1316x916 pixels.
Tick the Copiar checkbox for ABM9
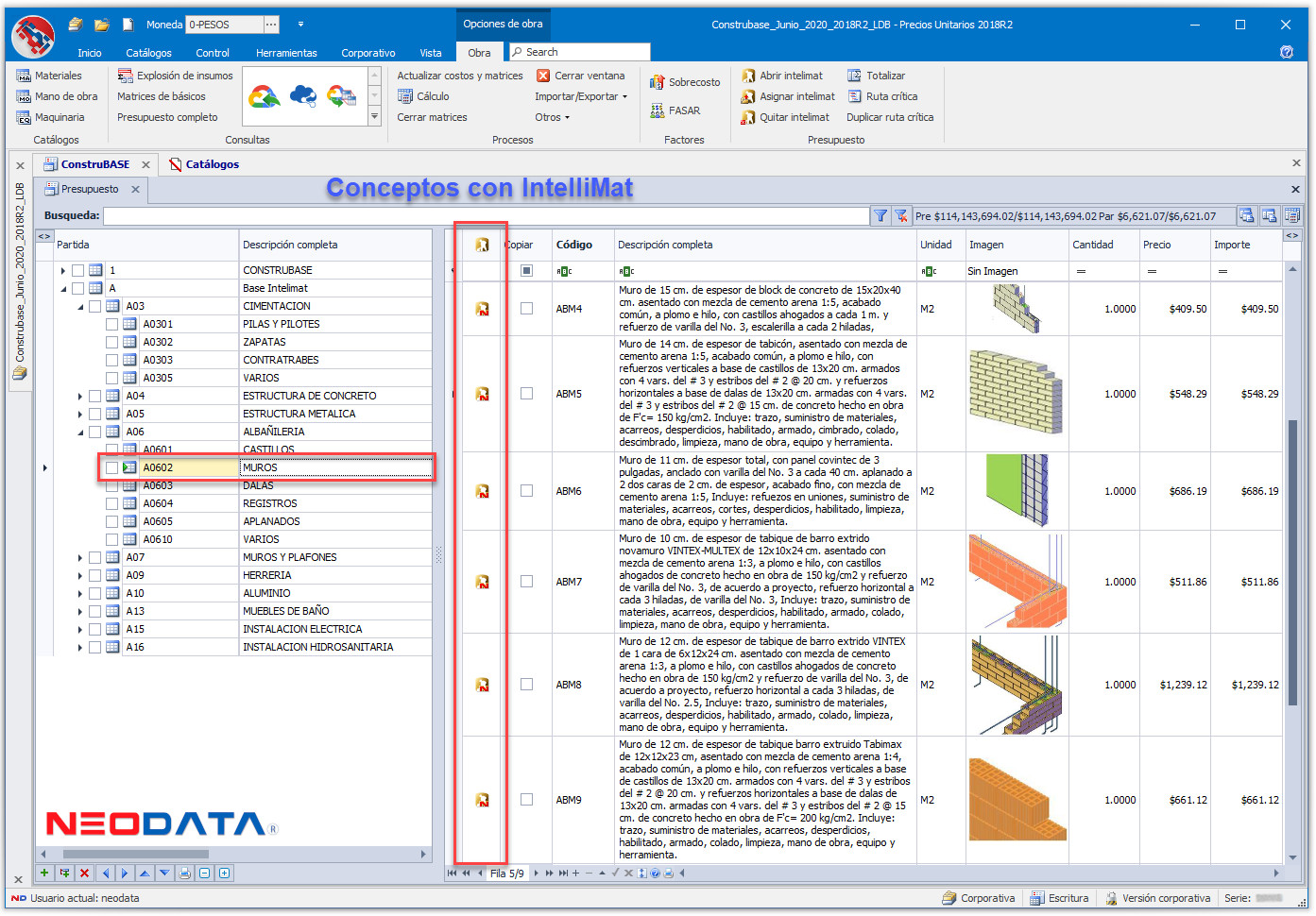pos(526,800)
